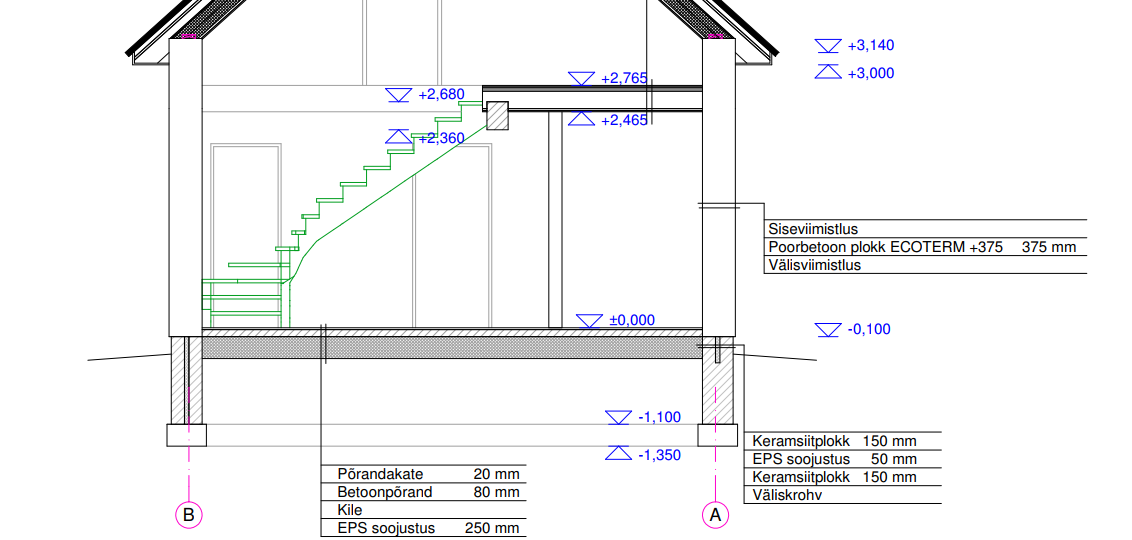Click the -0,100 ground level marker symbol
Viewport: 1132px width, 540px height.
click(828, 329)
